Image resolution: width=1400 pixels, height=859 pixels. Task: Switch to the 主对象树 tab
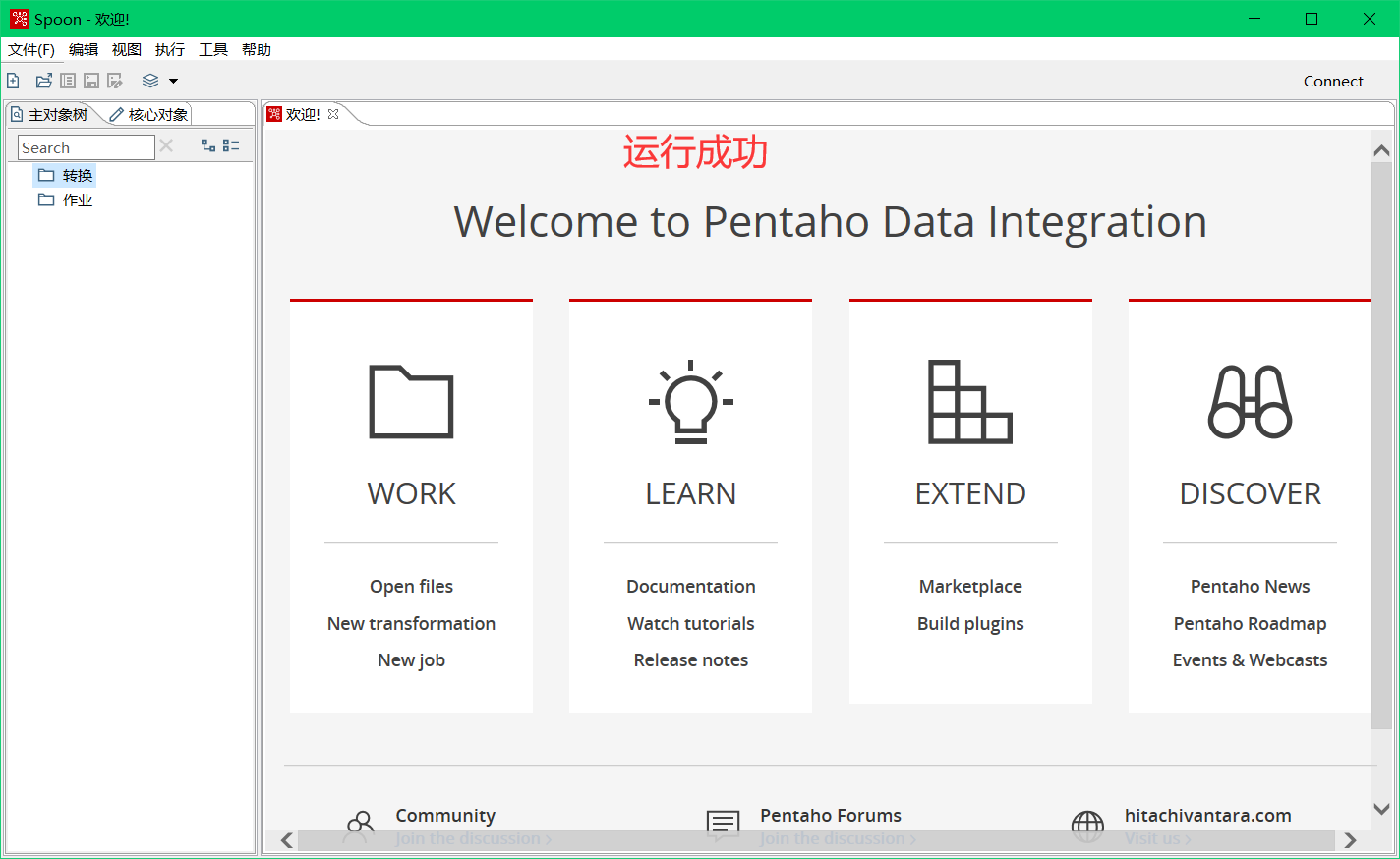50,114
